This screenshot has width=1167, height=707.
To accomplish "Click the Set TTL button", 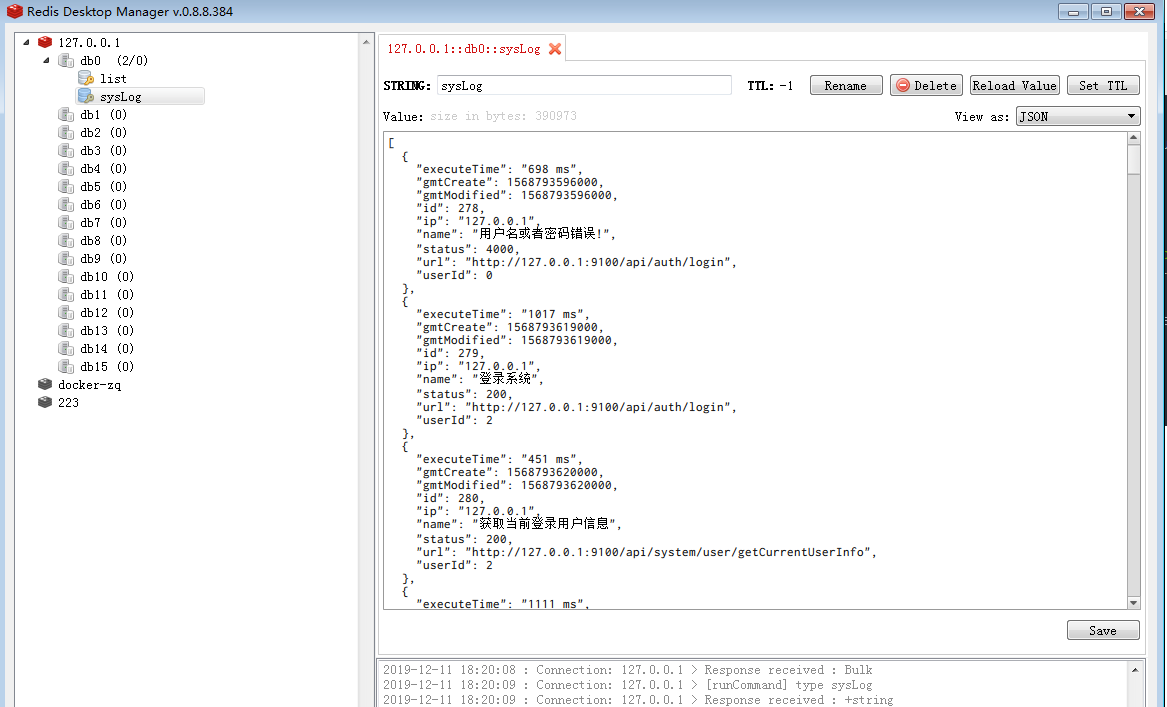I will [x=1103, y=86].
